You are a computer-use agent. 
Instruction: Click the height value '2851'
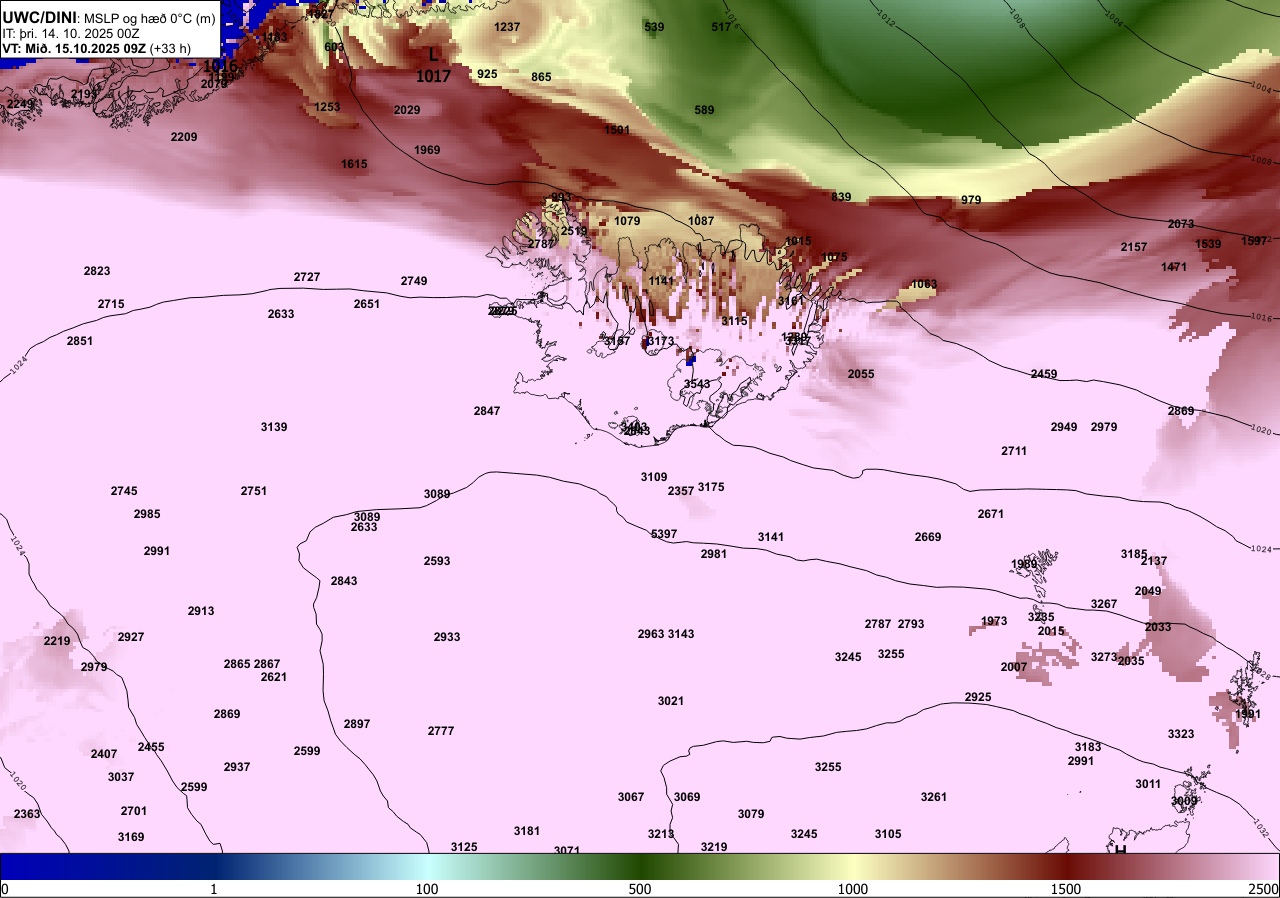coord(80,341)
